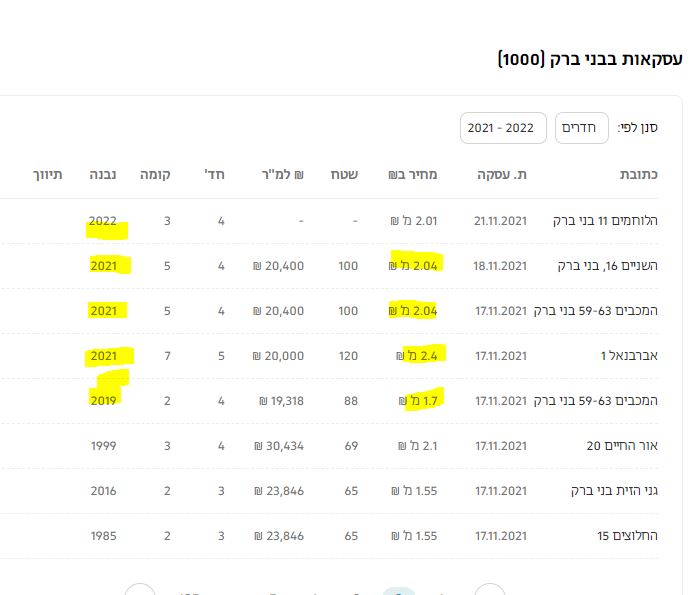Click the עסקאות בבני ברק (1000) heading
The image size is (696, 595).
coord(590,58)
